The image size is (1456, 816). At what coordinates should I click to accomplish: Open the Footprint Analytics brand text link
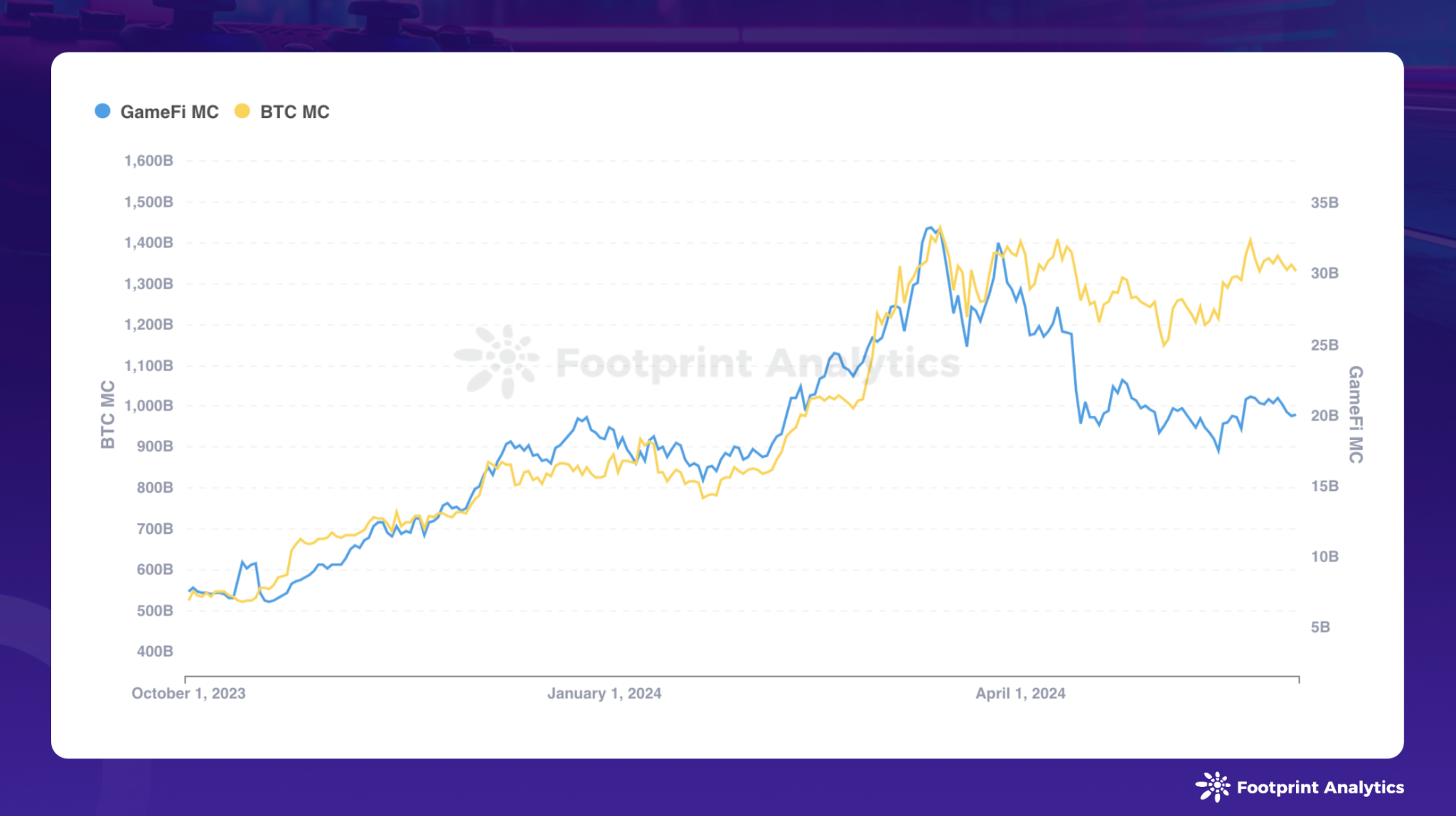1320,788
